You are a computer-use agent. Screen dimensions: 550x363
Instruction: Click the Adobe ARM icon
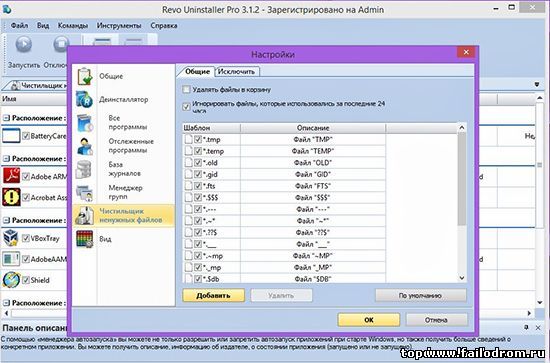(x=11, y=175)
